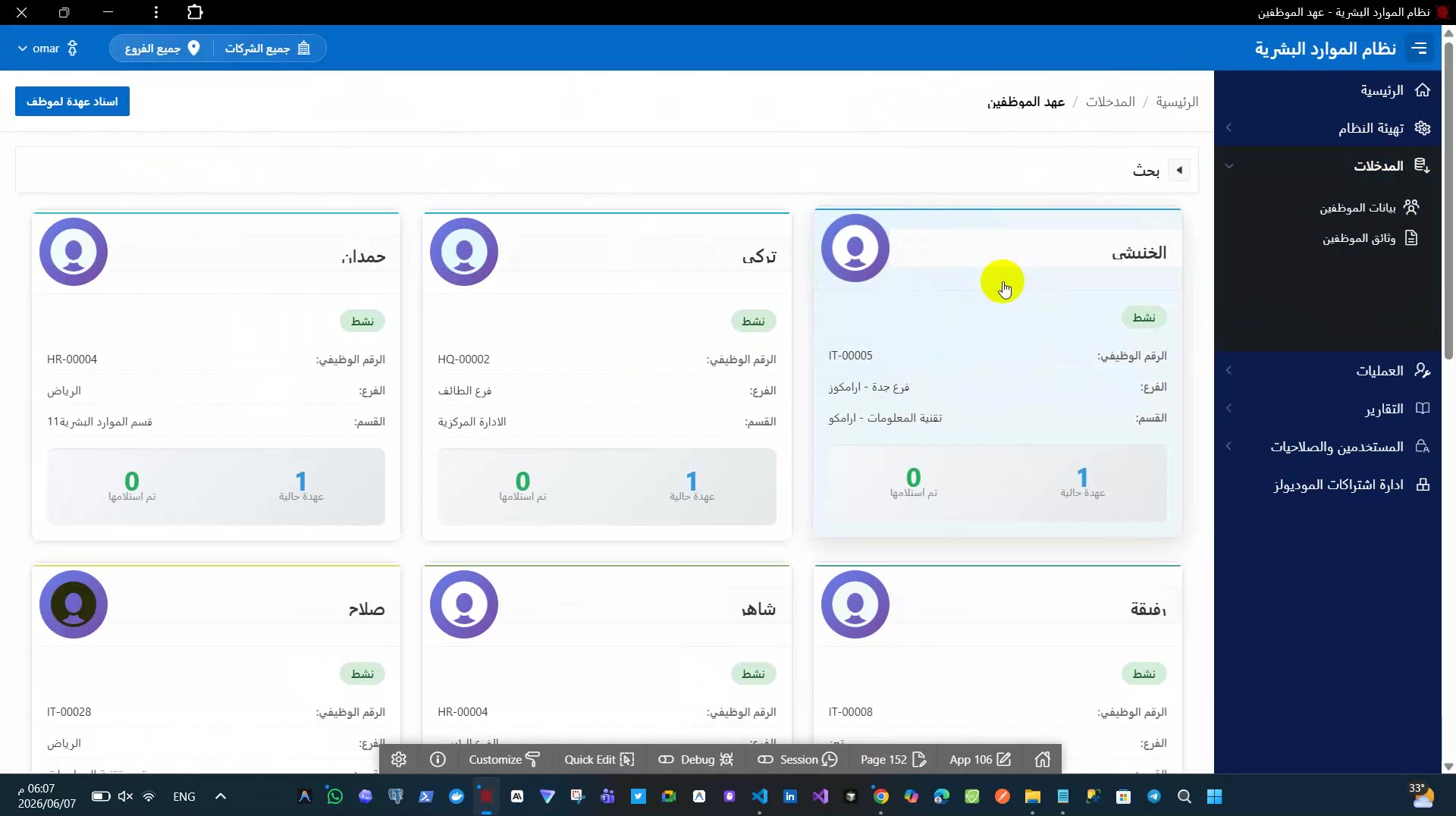
Task: Click the lock icon beside المستخدمين والصلاحيات
Action: (x=1423, y=447)
